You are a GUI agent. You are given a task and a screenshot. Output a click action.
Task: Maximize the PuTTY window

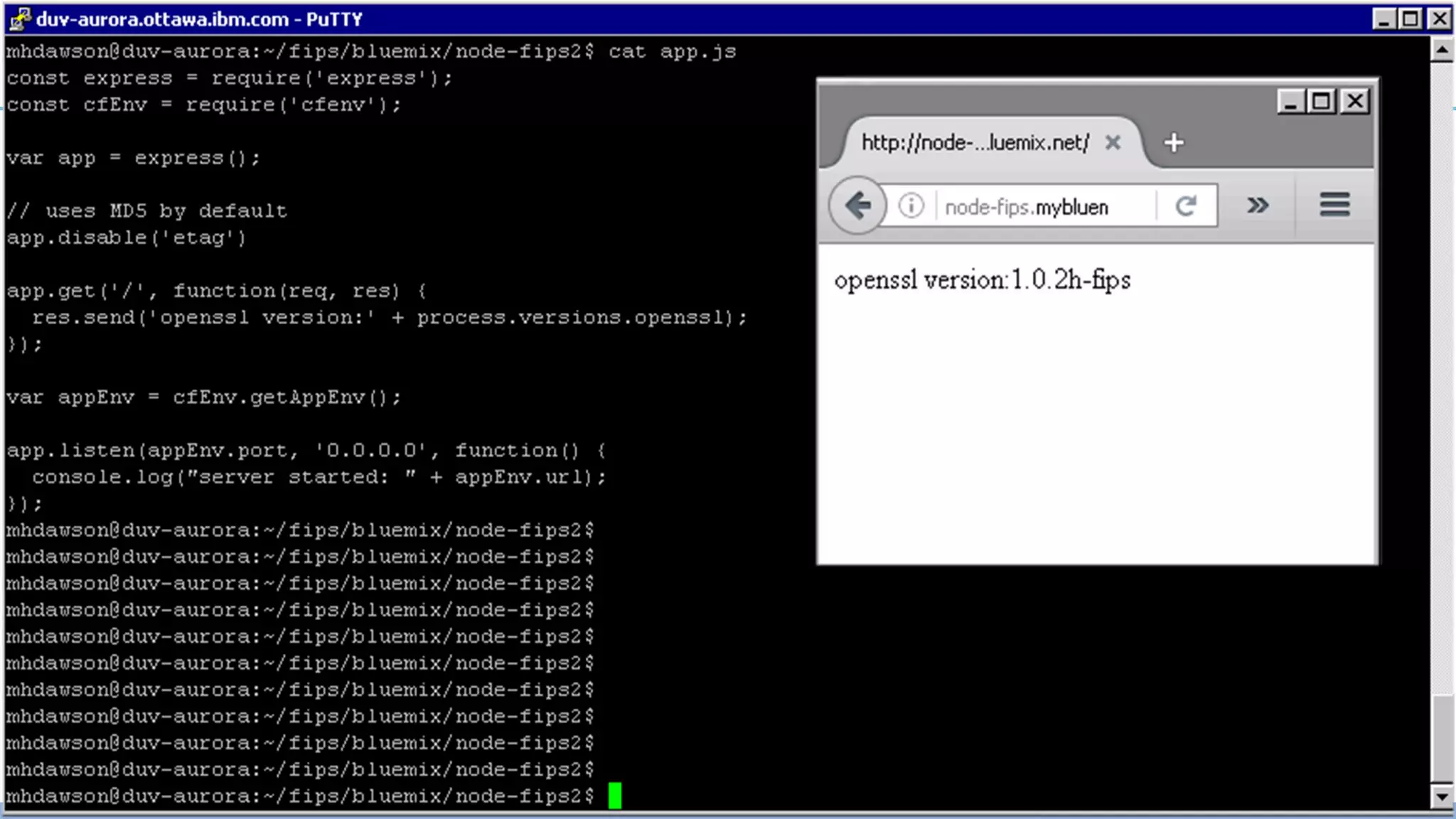(x=1410, y=18)
